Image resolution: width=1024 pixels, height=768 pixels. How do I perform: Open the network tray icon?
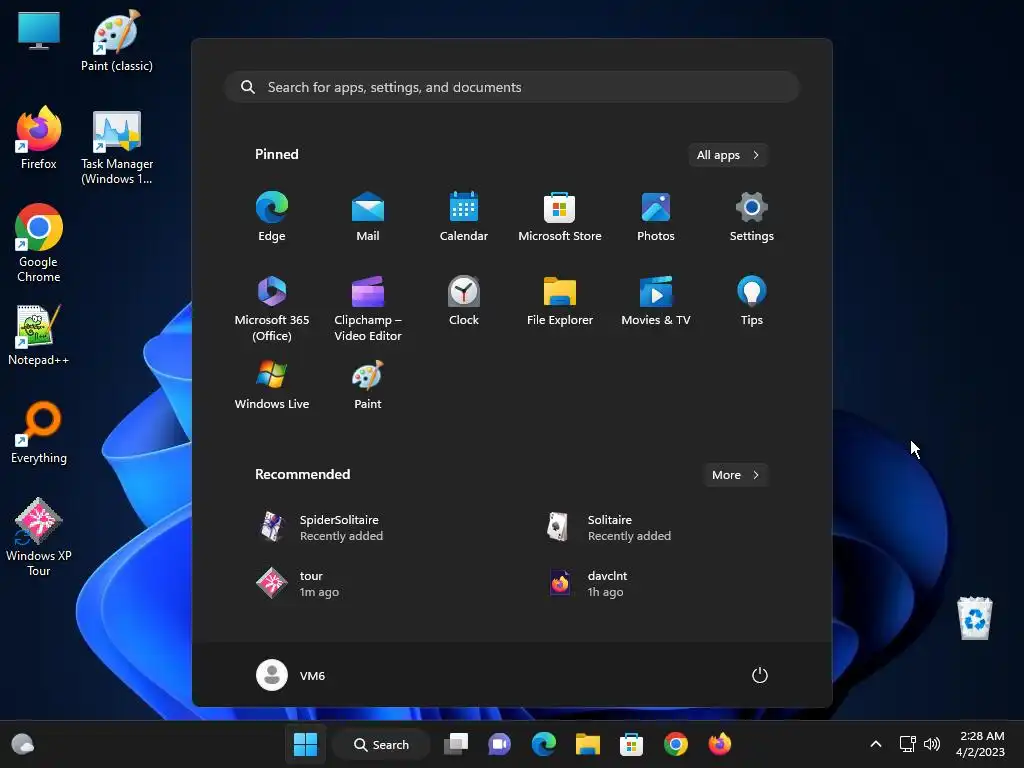coord(907,744)
